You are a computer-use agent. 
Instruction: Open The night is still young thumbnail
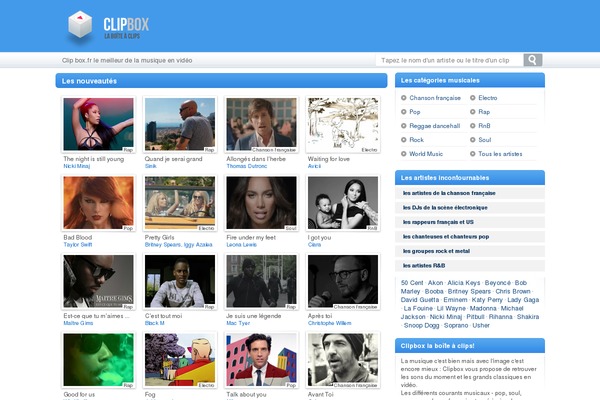[98, 124]
